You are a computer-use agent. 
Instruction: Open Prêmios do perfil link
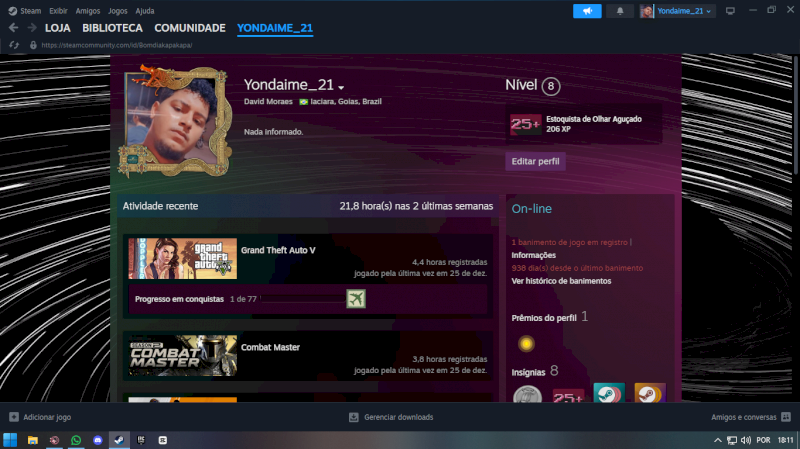click(x=544, y=318)
